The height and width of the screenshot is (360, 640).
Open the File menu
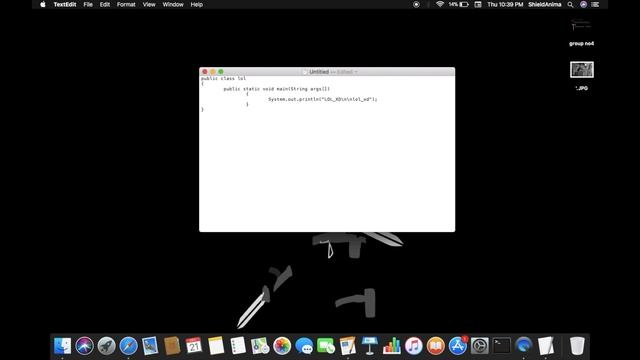point(88,4)
